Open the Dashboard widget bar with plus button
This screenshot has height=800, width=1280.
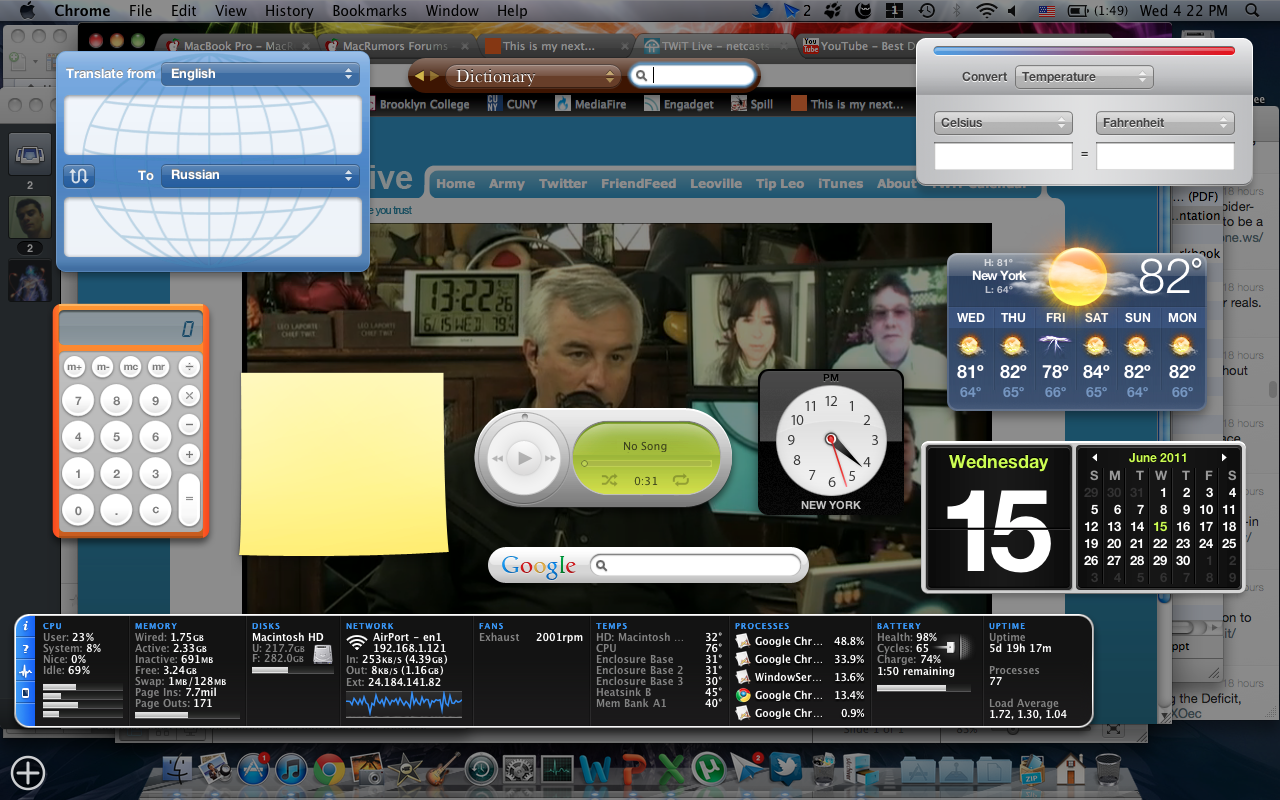[28, 772]
